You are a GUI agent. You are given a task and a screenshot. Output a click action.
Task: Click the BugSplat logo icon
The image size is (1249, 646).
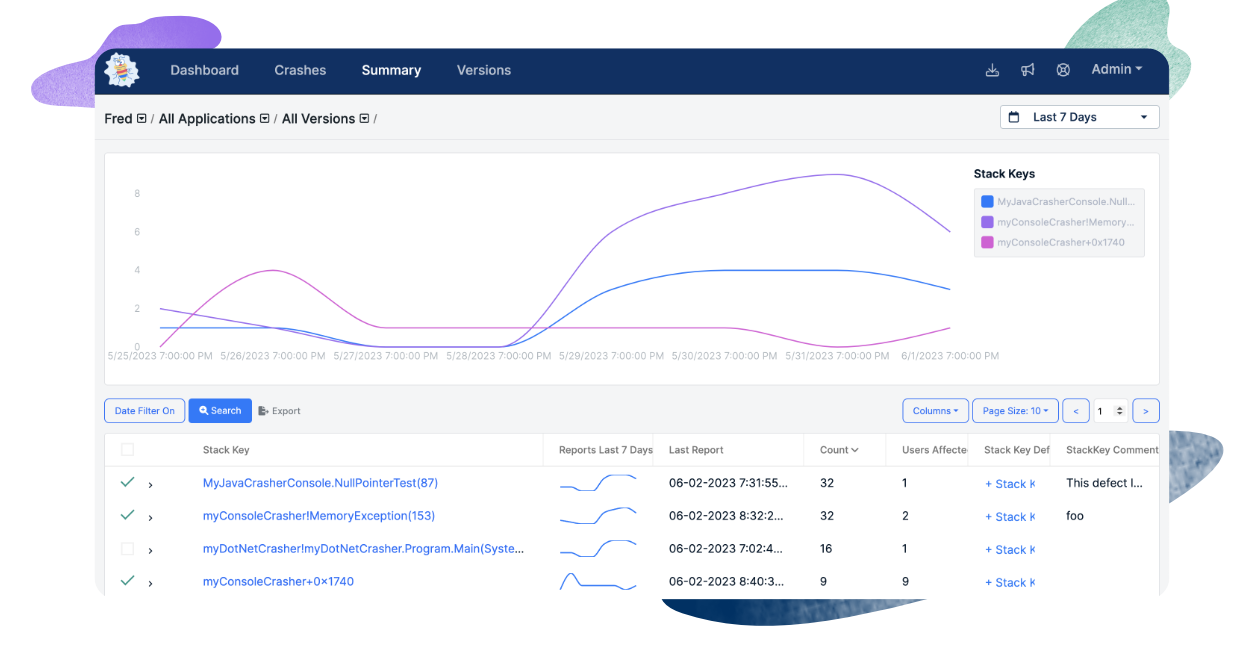pyautogui.click(x=122, y=70)
